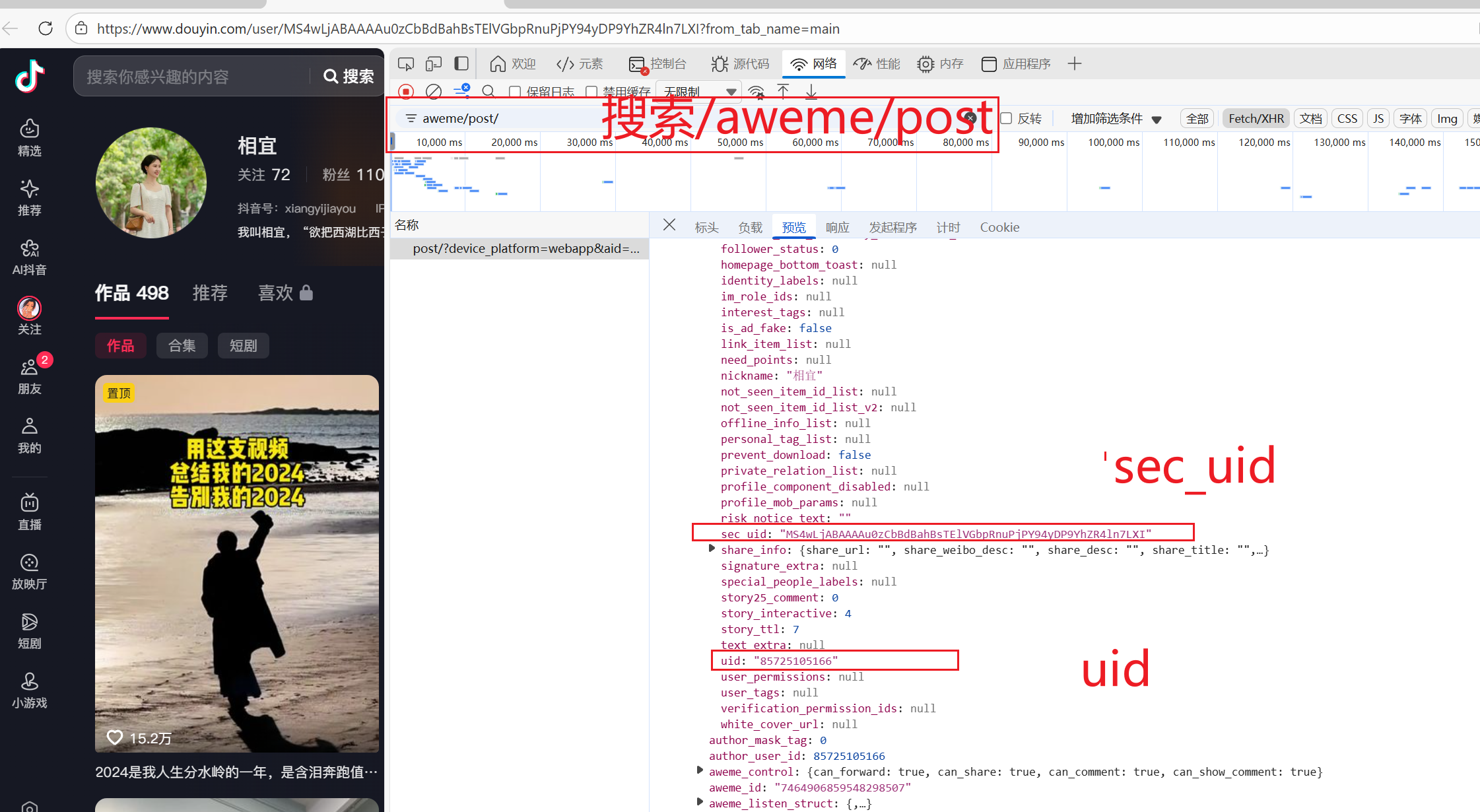Check the 反转 filter checkbox
Viewport: 1480px width, 812px height.
coord(1007,118)
